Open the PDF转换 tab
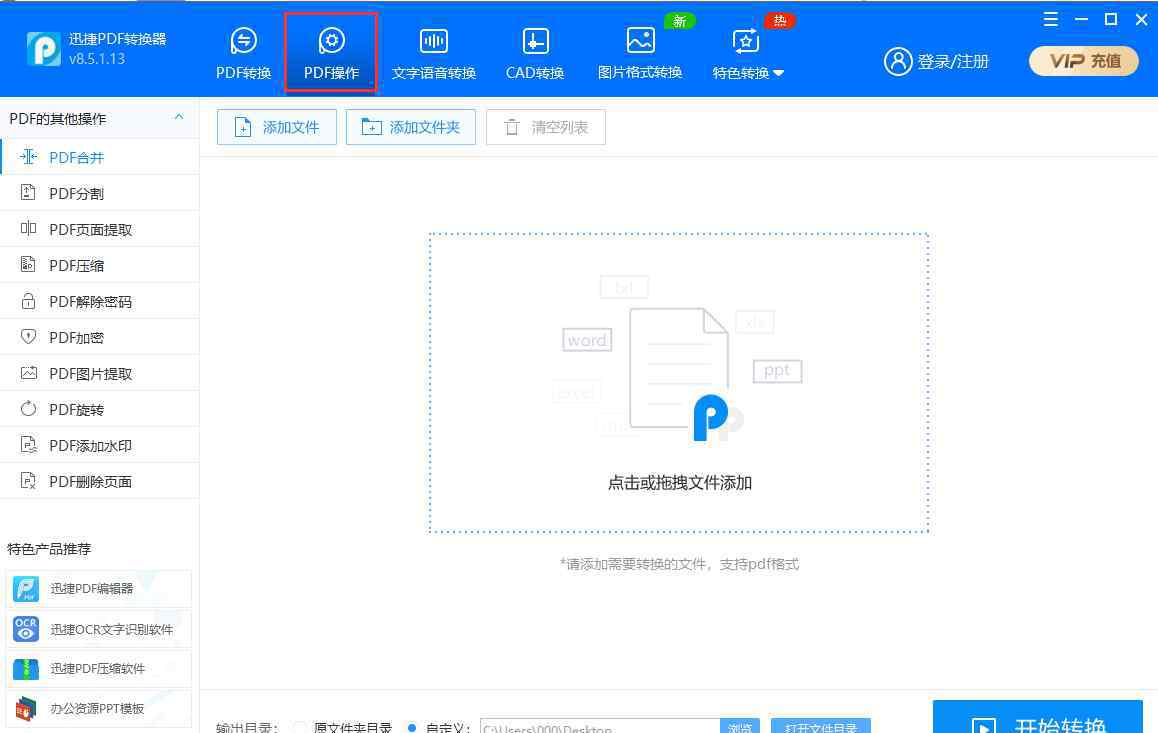 [x=243, y=53]
